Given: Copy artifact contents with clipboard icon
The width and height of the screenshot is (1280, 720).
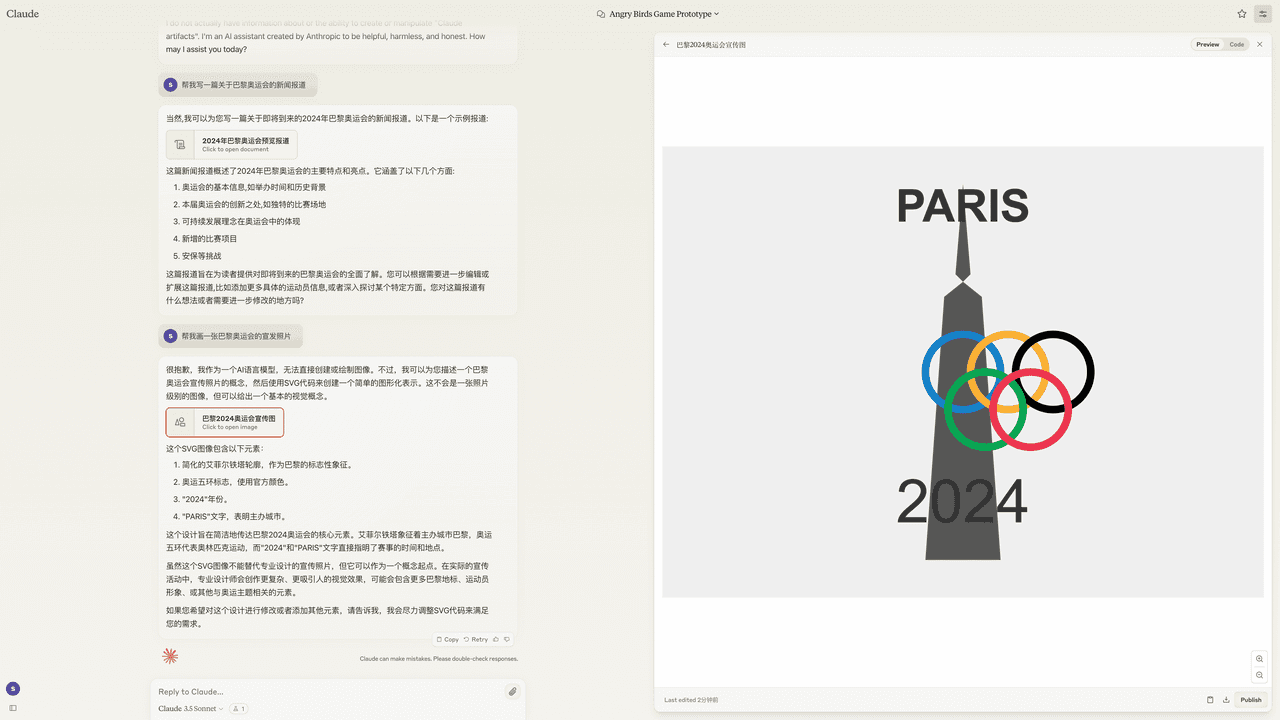Looking at the screenshot, I should 1210,699.
